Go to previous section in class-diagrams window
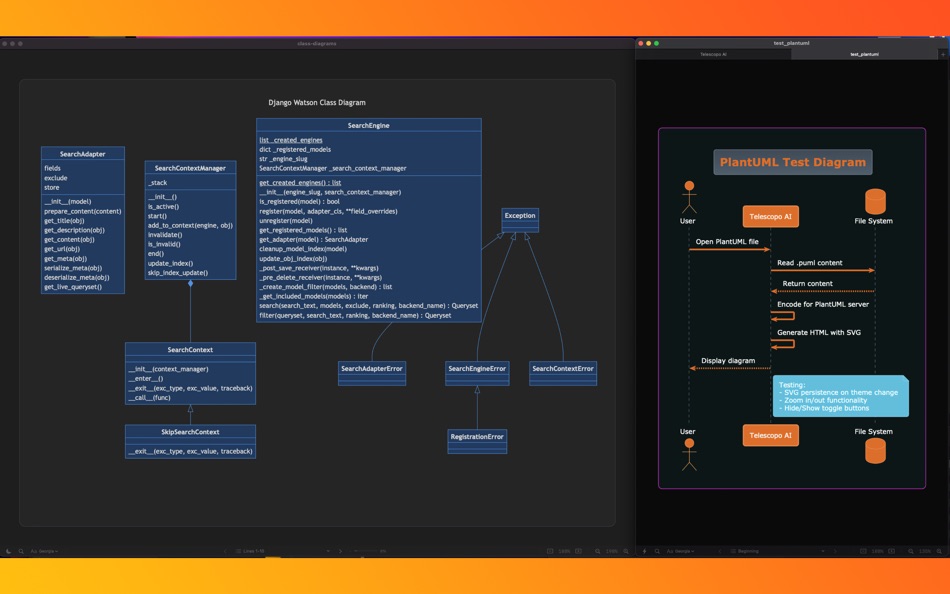The image size is (950, 594). coord(225,552)
